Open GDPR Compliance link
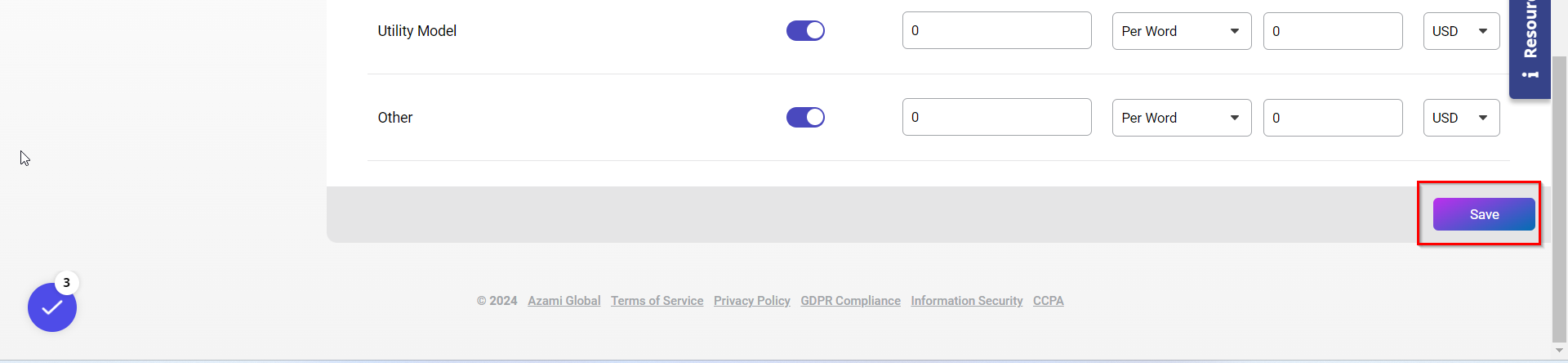The width and height of the screenshot is (1568, 363). (x=850, y=301)
